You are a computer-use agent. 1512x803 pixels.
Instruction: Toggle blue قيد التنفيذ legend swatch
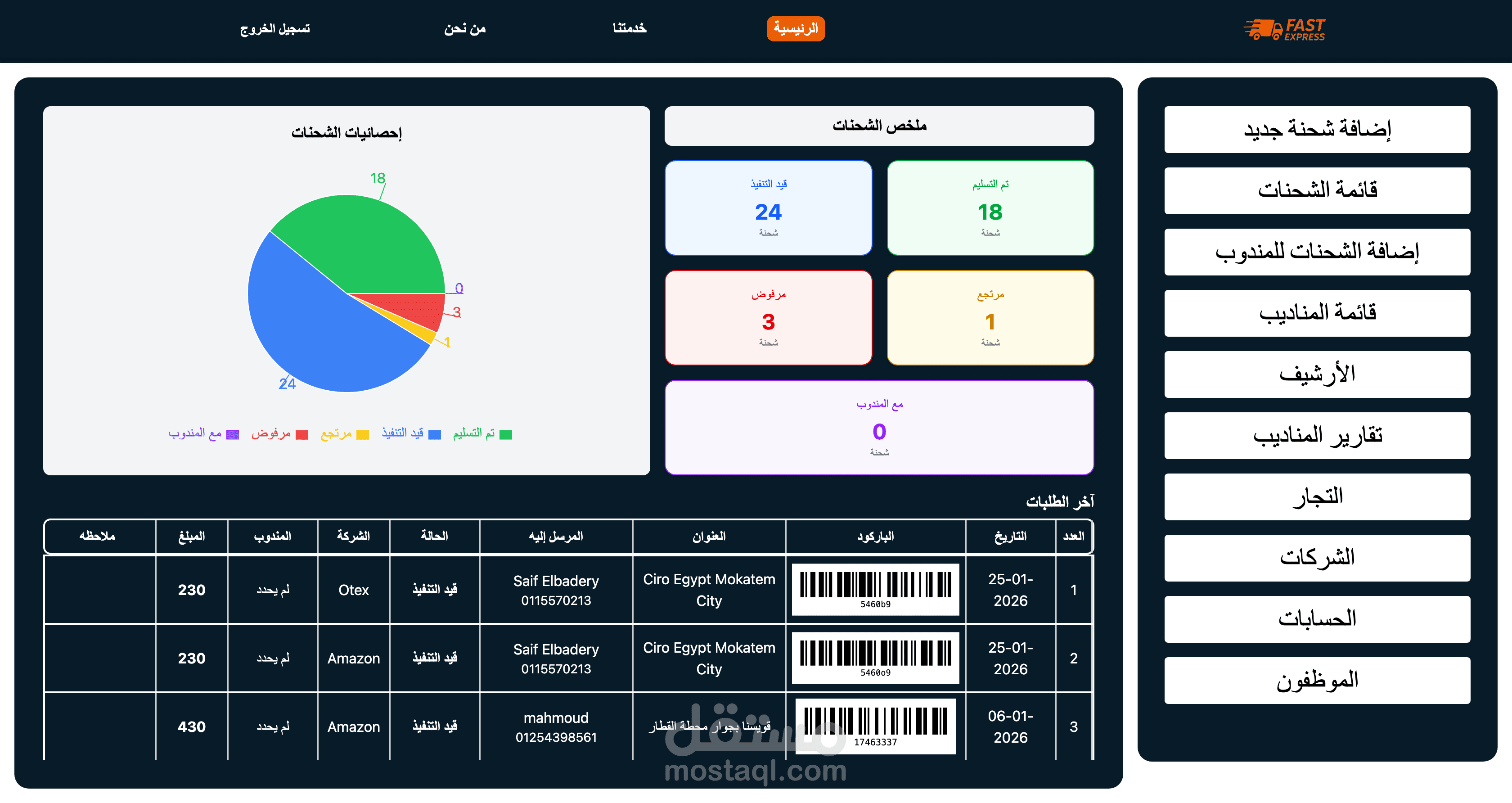coord(434,434)
